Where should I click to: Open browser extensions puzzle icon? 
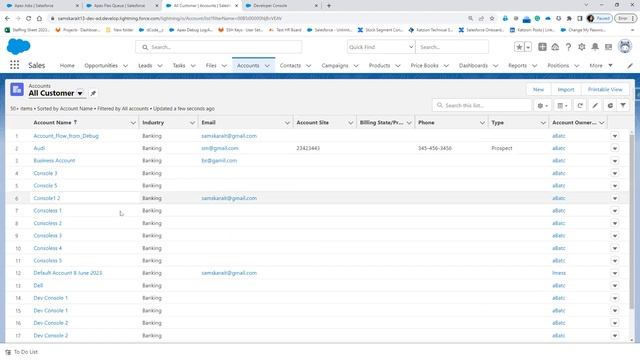click(569, 18)
